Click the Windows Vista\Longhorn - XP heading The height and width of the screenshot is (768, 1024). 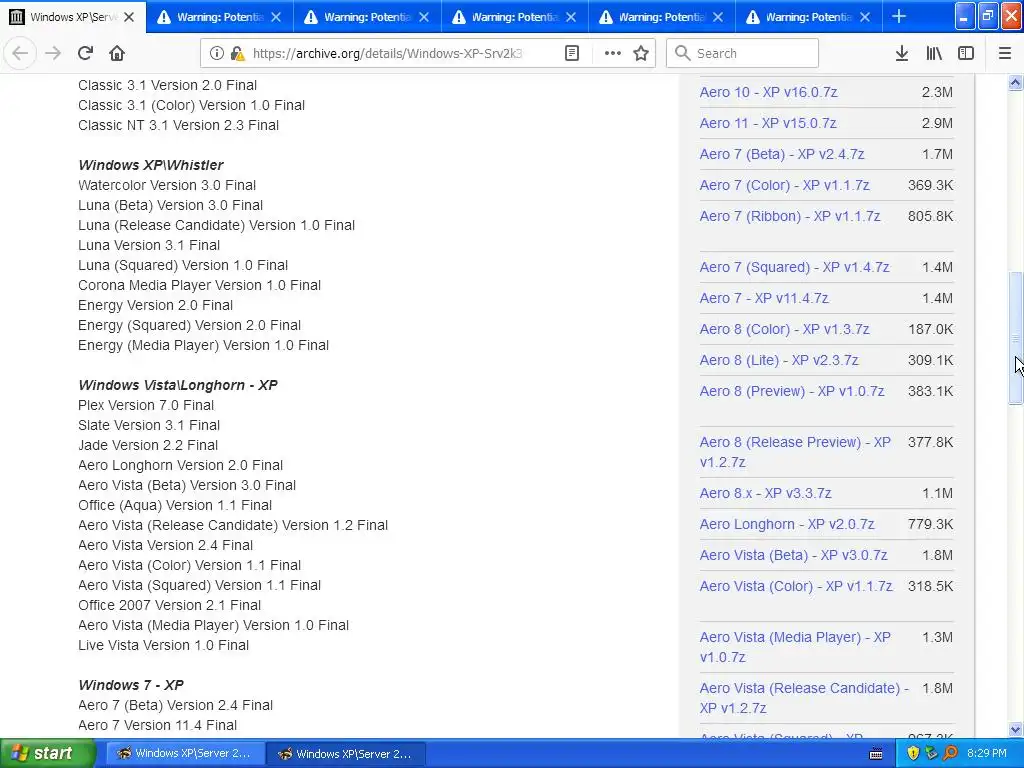pos(178,385)
